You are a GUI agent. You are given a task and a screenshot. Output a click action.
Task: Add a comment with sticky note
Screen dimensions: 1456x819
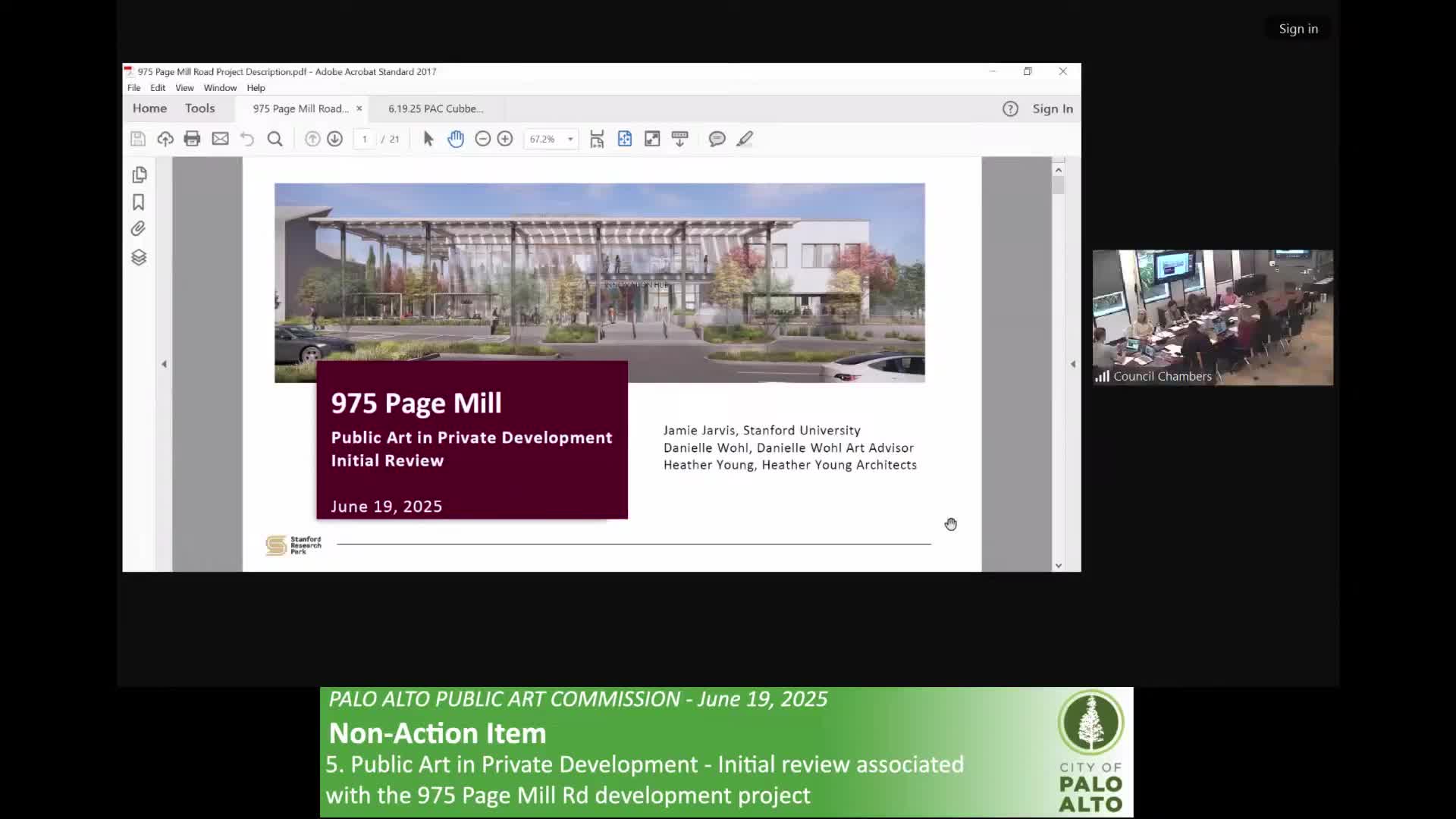point(717,139)
